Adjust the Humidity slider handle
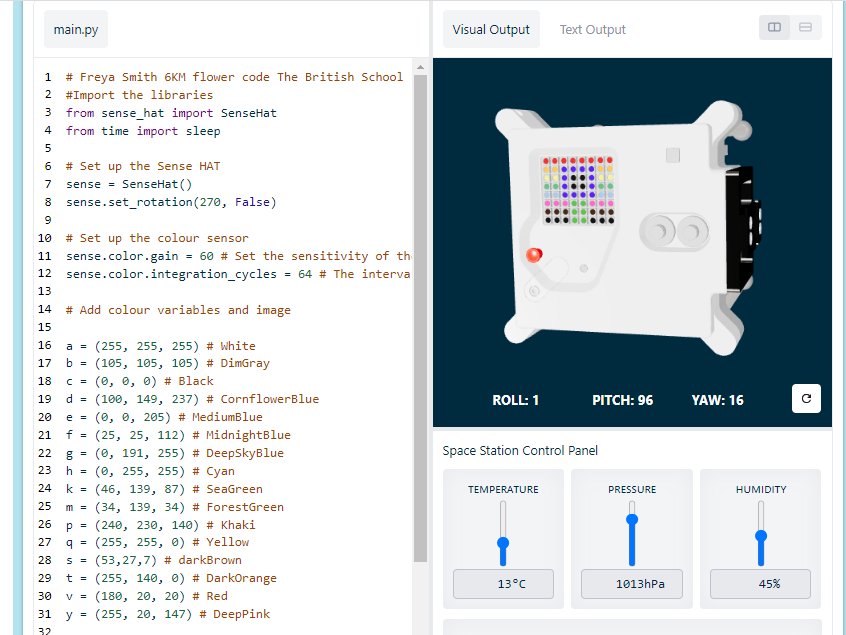 coord(761,536)
